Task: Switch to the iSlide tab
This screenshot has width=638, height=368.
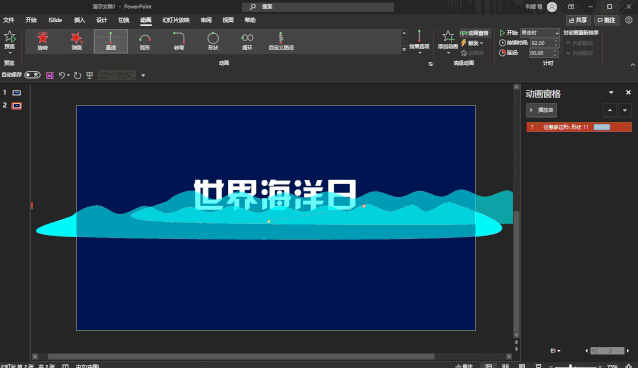Action: [x=55, y=20]
